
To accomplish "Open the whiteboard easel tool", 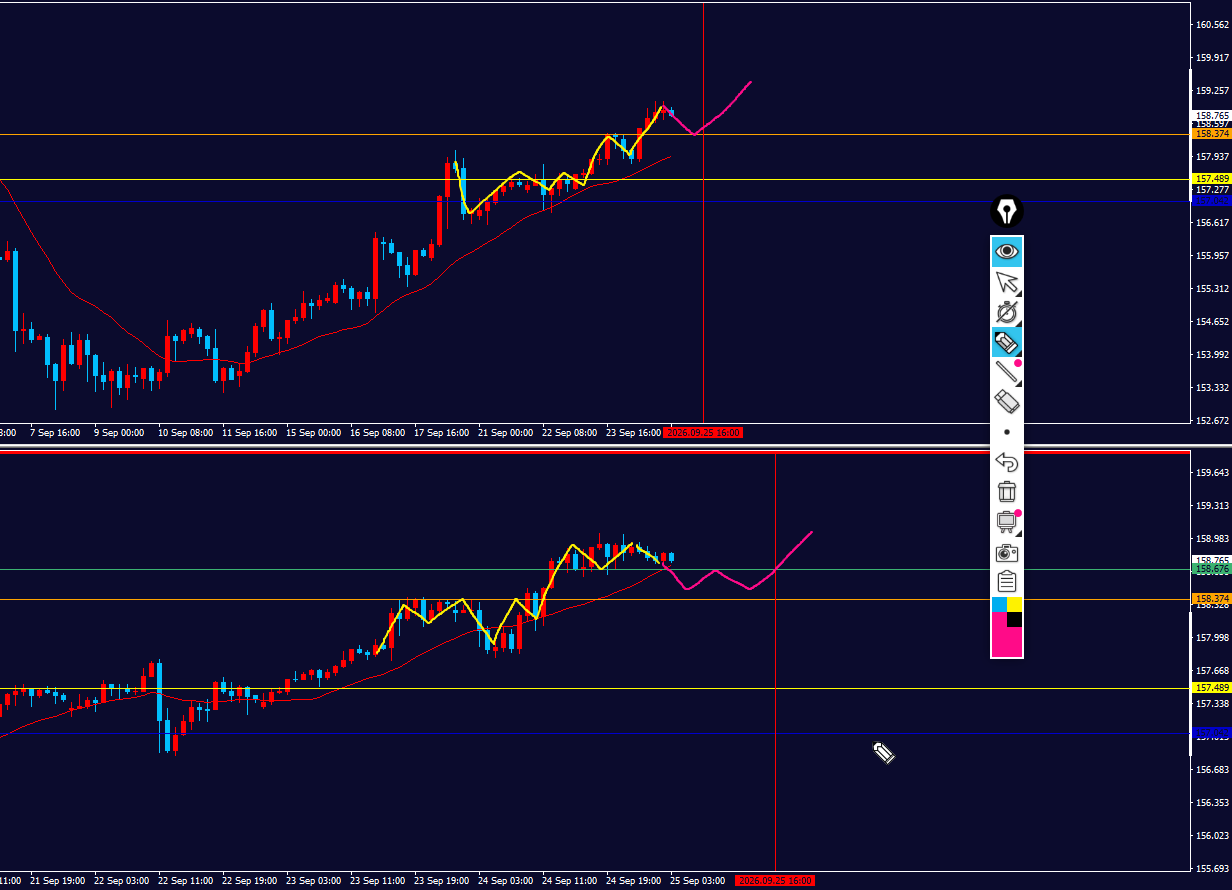I will pyautogui.click(x=1007, y=522).
